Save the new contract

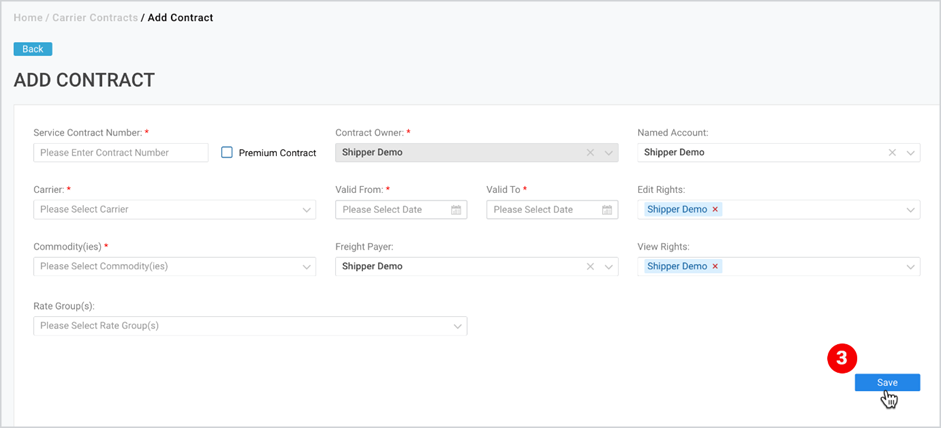887,382
